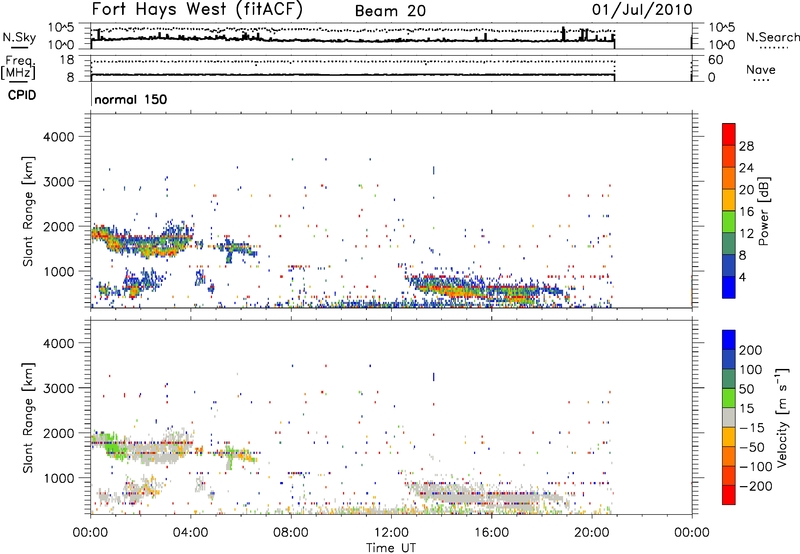800x554 pixels.
Task: Click 'Slant Range [km]' label of power panel
Action: click(x=28, y=211)
